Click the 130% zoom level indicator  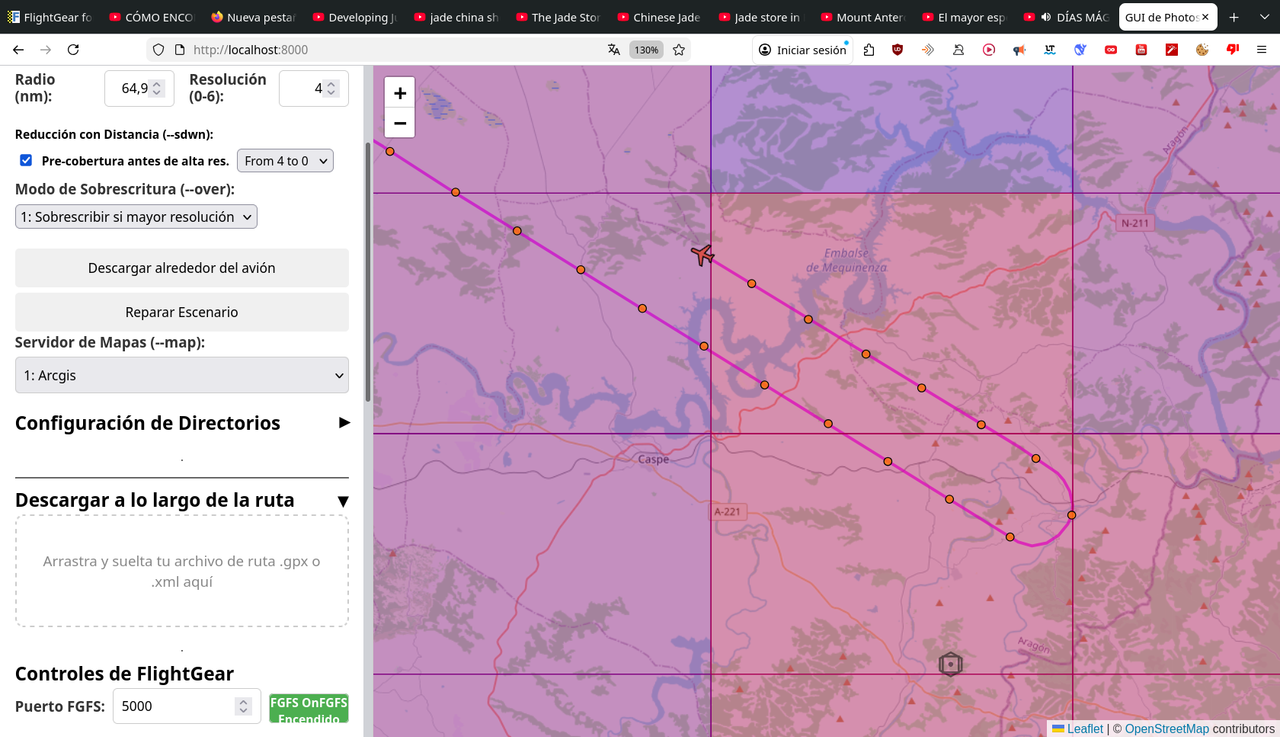click(x=646, y=50)
